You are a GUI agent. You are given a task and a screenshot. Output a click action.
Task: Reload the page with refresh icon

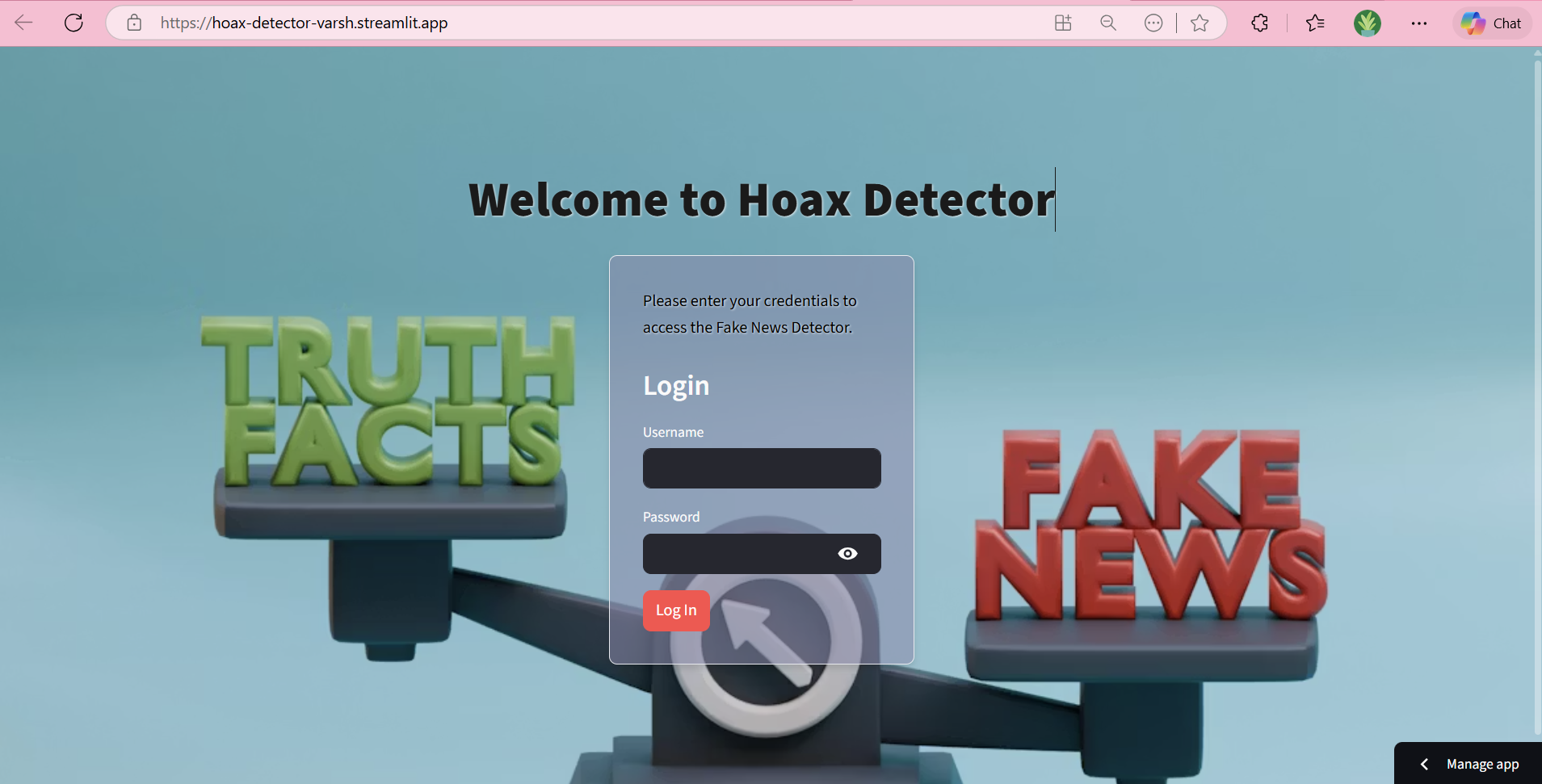click(74, 23)
